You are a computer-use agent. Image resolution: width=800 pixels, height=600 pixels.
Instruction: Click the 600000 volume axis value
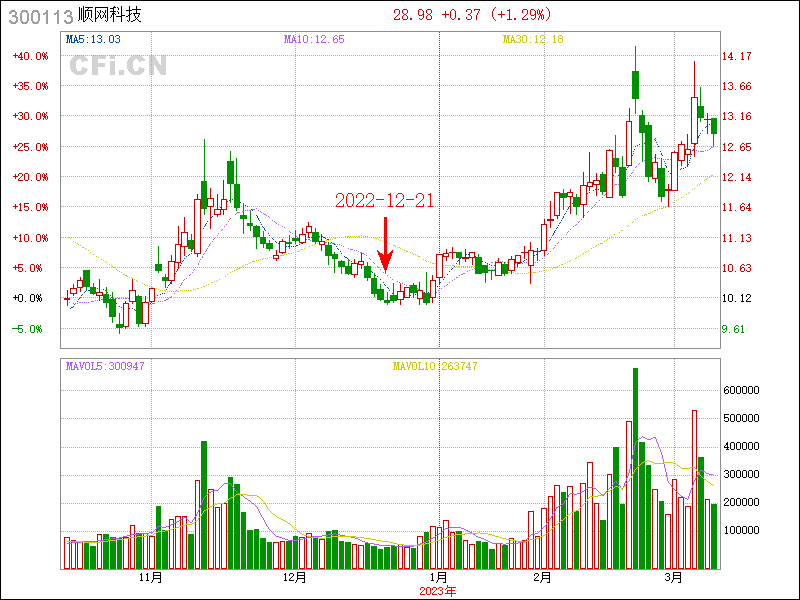pyautogui.click(x=745, y=390)
